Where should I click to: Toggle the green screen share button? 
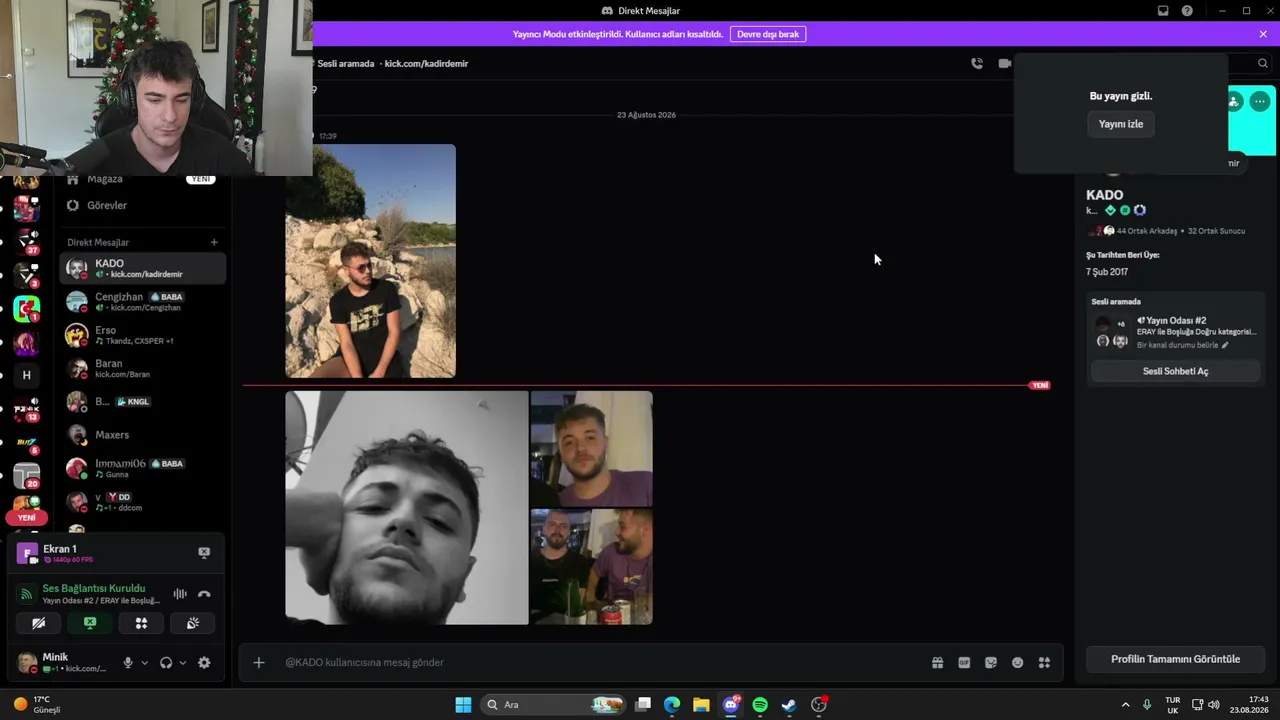pos(90,623)
